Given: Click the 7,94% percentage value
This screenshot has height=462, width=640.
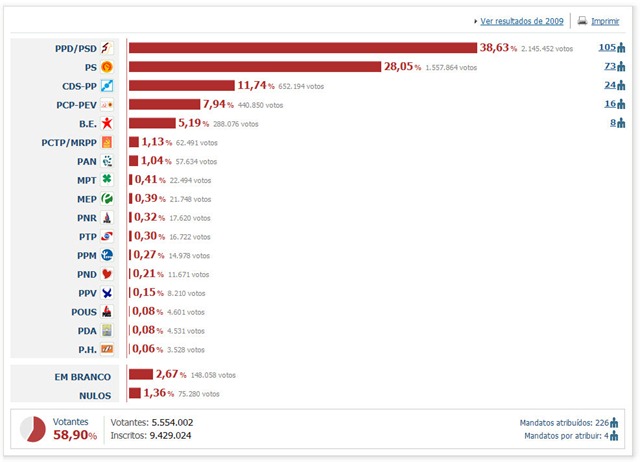Looking at the screenshot, I should pyautogui.click(x=218, y=104).
